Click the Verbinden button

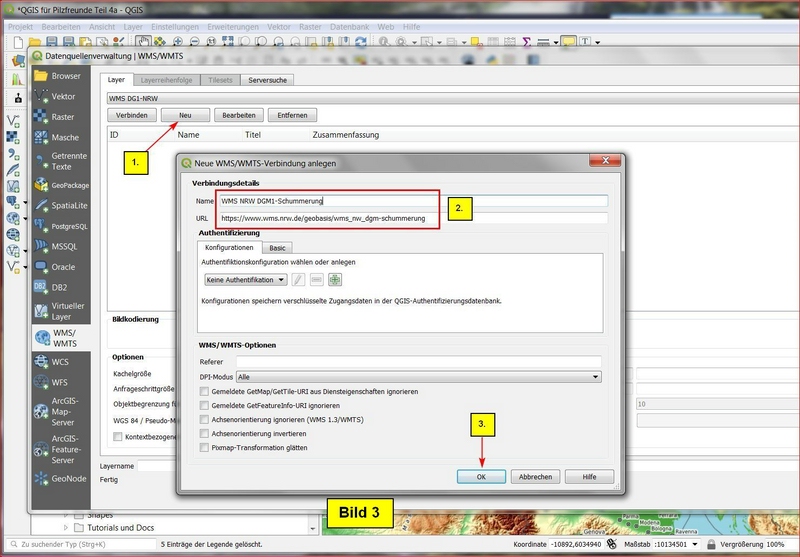[132, 115]
